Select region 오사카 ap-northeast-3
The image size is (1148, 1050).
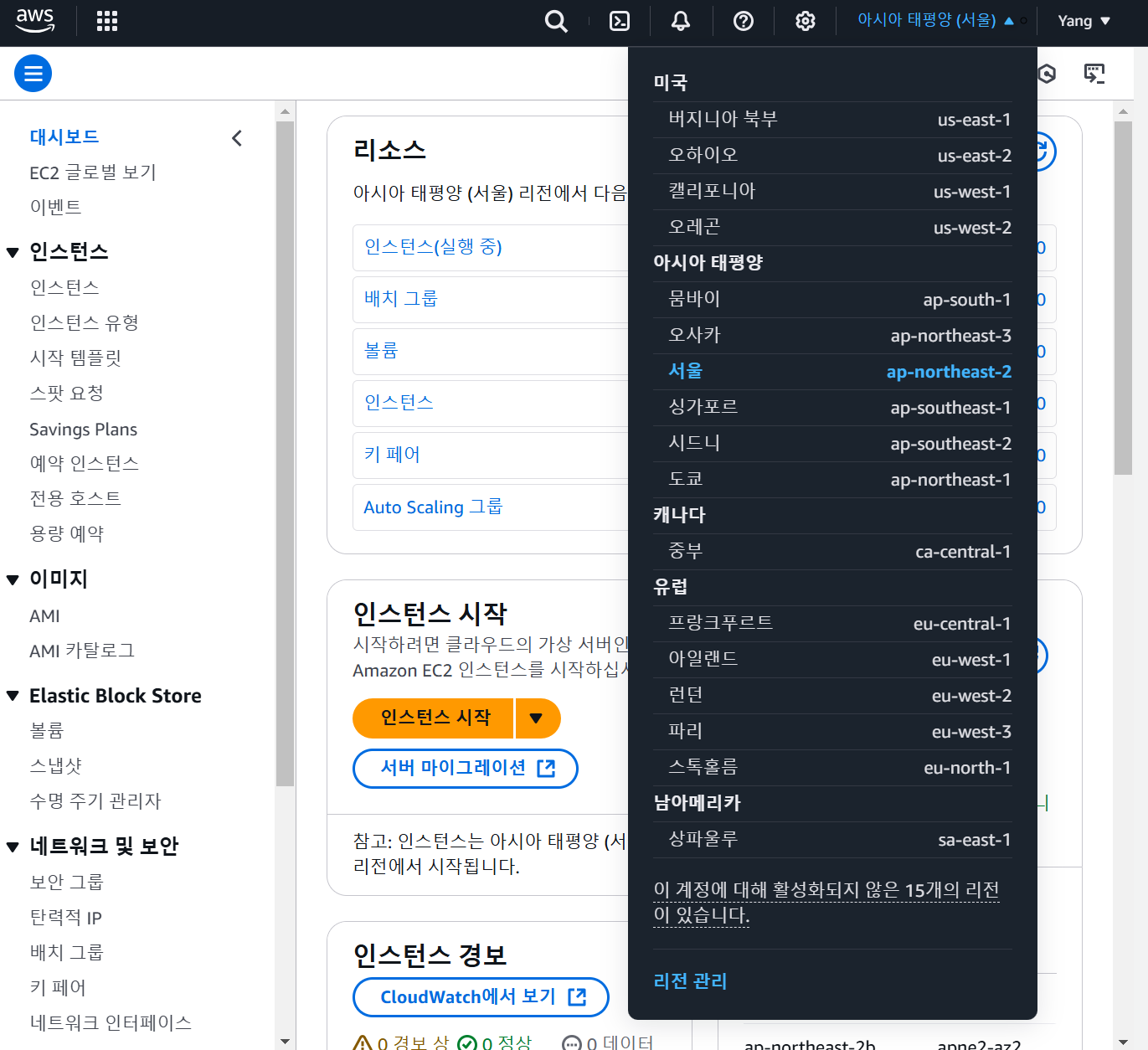point(832,336)
